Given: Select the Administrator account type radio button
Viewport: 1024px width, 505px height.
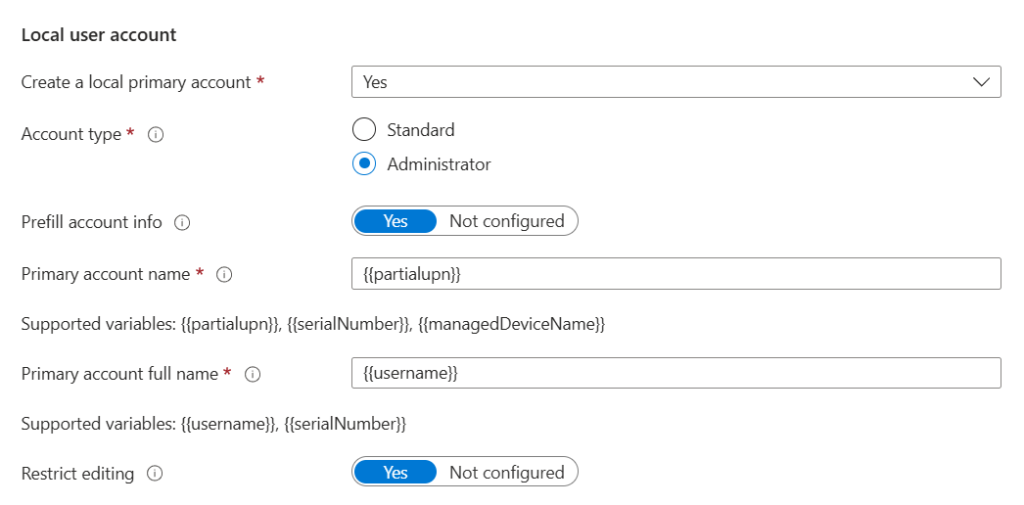Looking at the screenshot, I should pyautogui.click(x=364, y=164).
